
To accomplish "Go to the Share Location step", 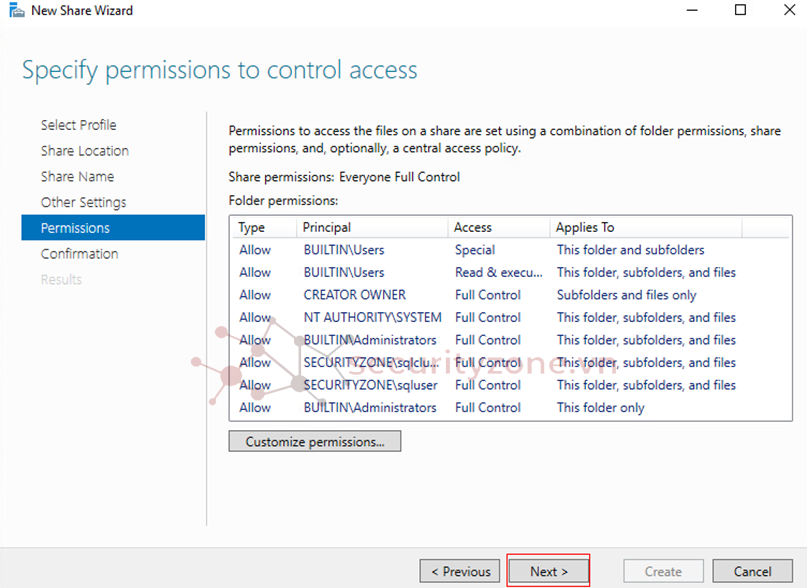I will [x=84, y=151].
